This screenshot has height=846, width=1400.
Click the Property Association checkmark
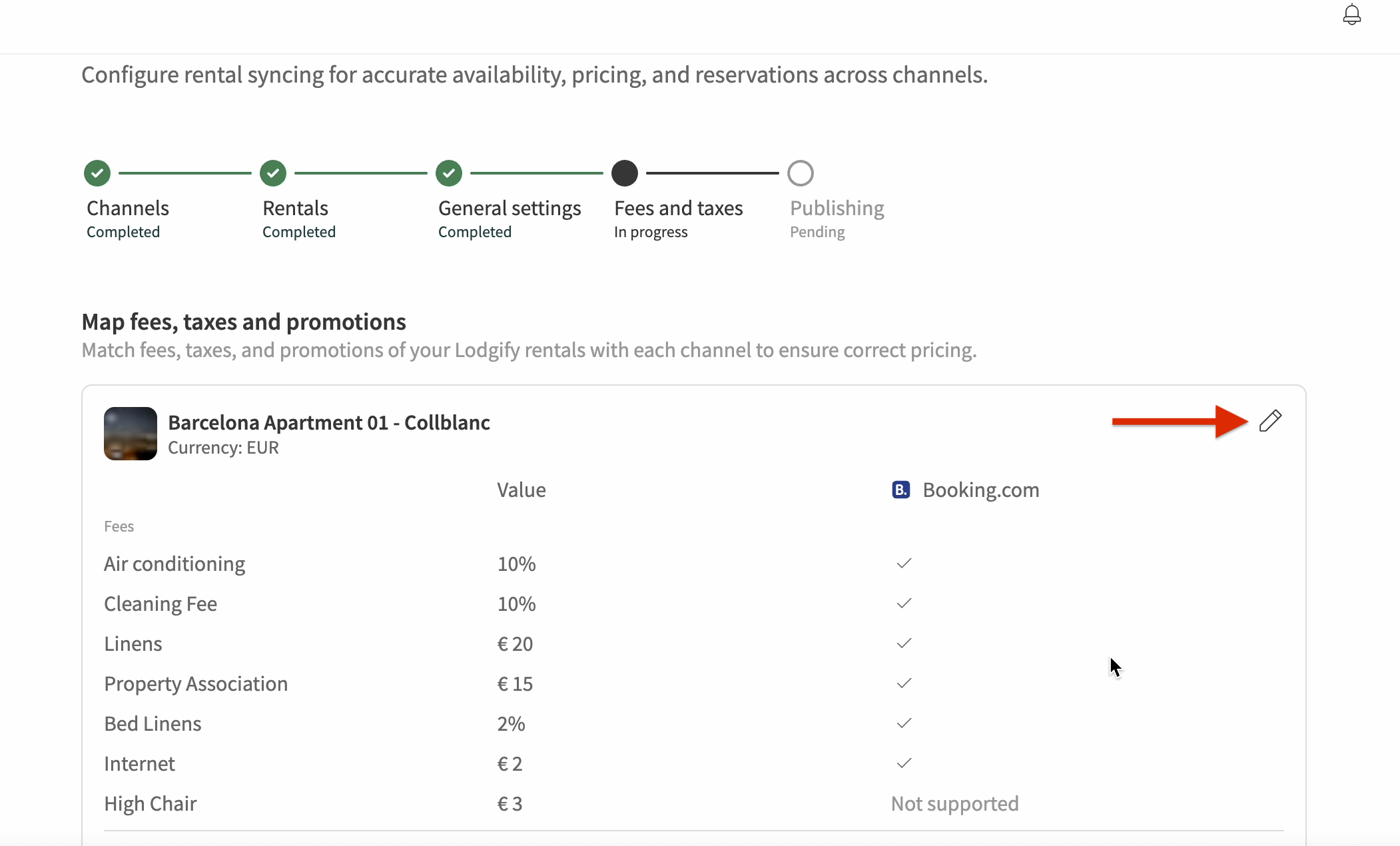click(904, 683)
